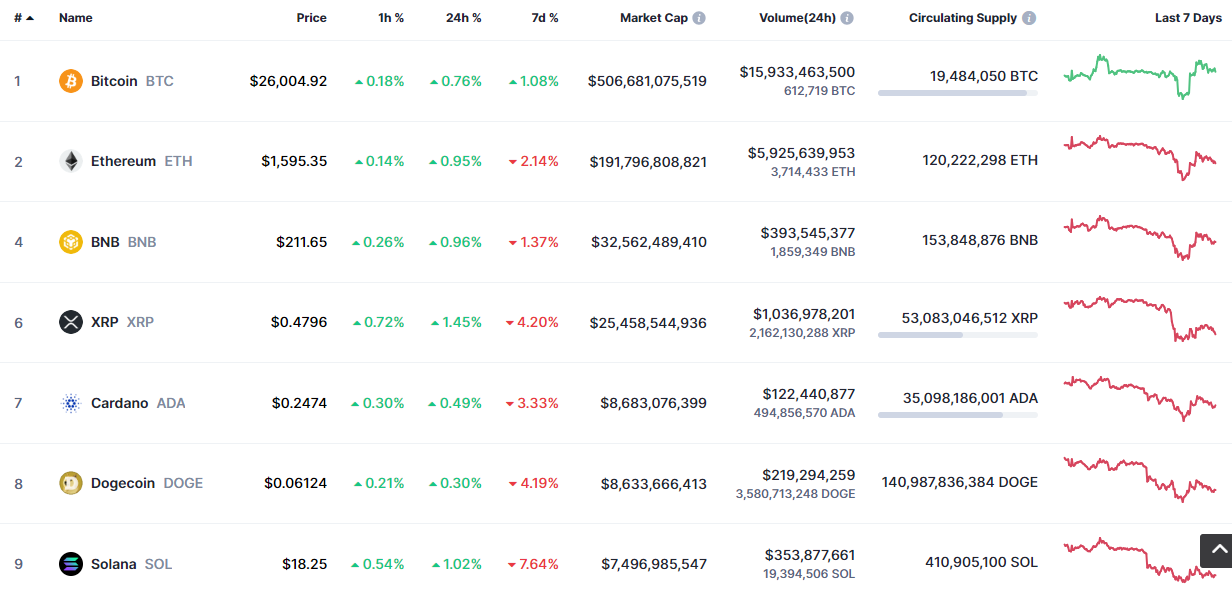
Task: Click the Bitcoin coin logo
Action: click(x=71, y=81)
